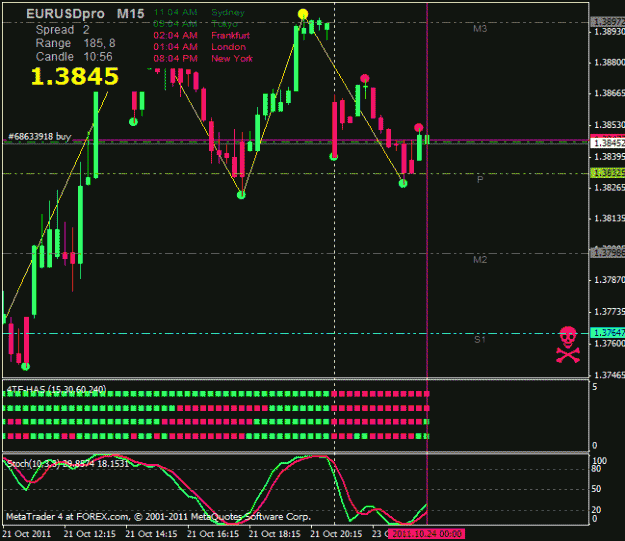Click the 21 Oct 12:15 time axis label
The height and width of the screenshot is (541, 625).
pos(90,534)
